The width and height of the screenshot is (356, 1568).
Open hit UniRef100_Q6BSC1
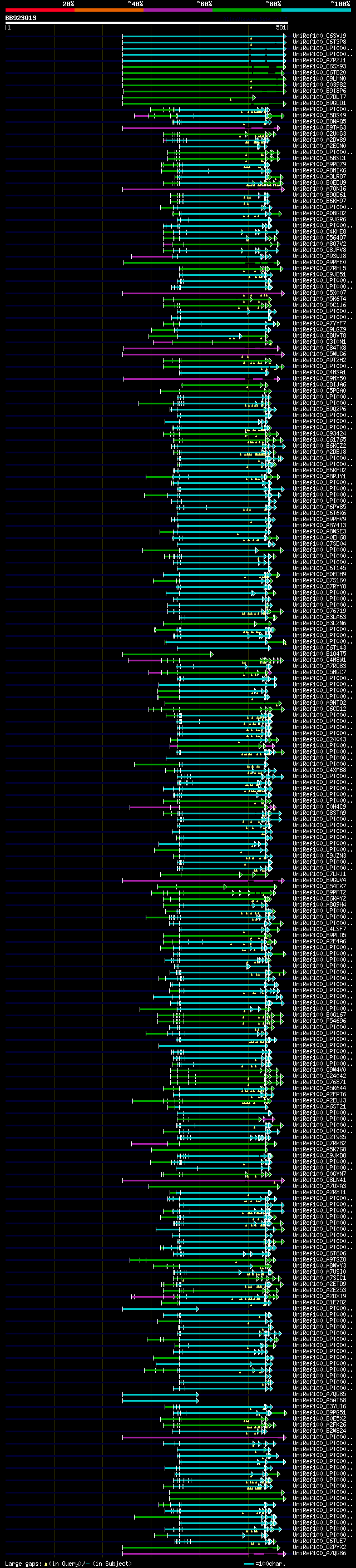click(x=319, y=159)
